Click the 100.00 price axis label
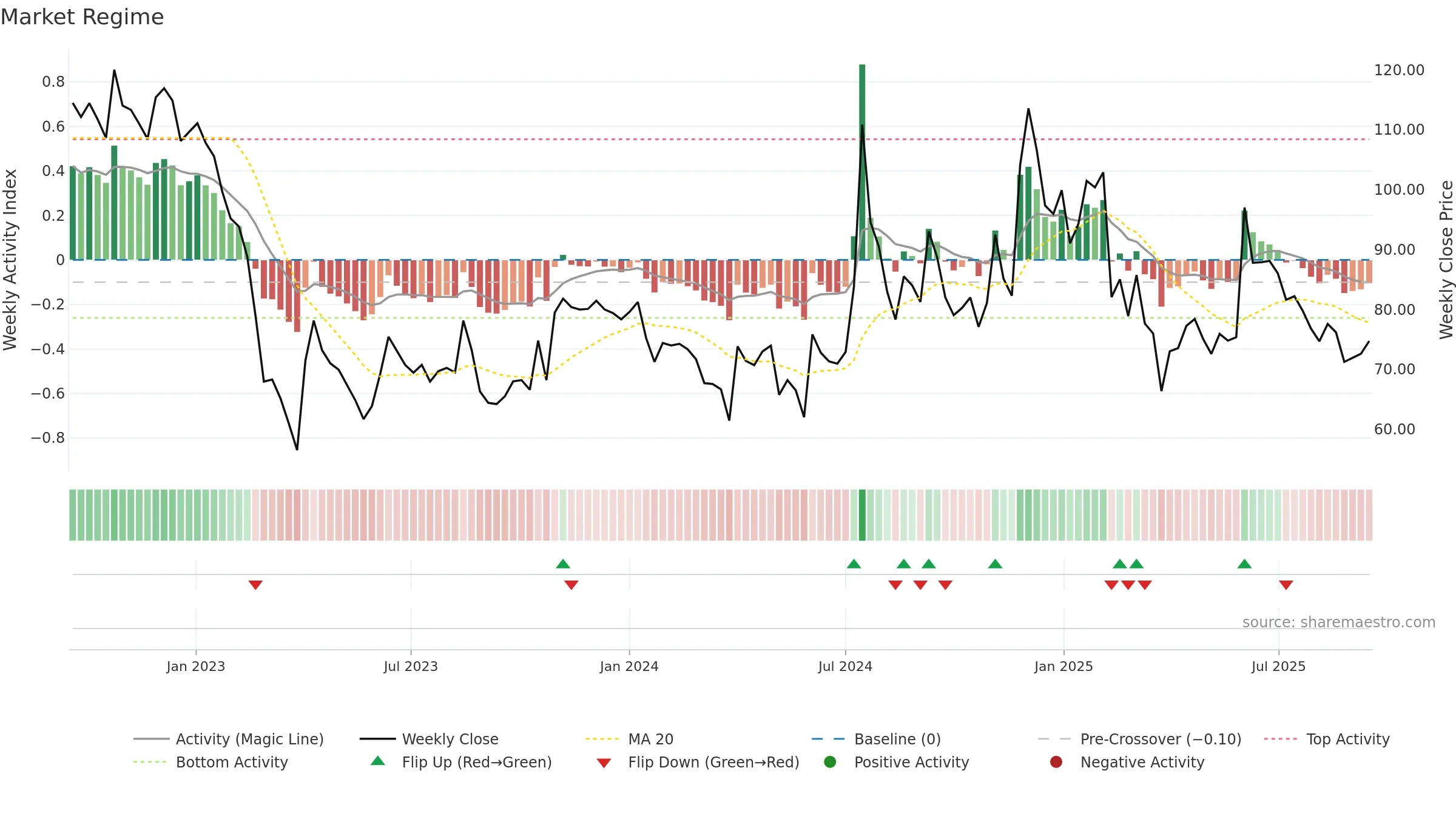Screen dimensions: 1456x819 [1399, 189]
